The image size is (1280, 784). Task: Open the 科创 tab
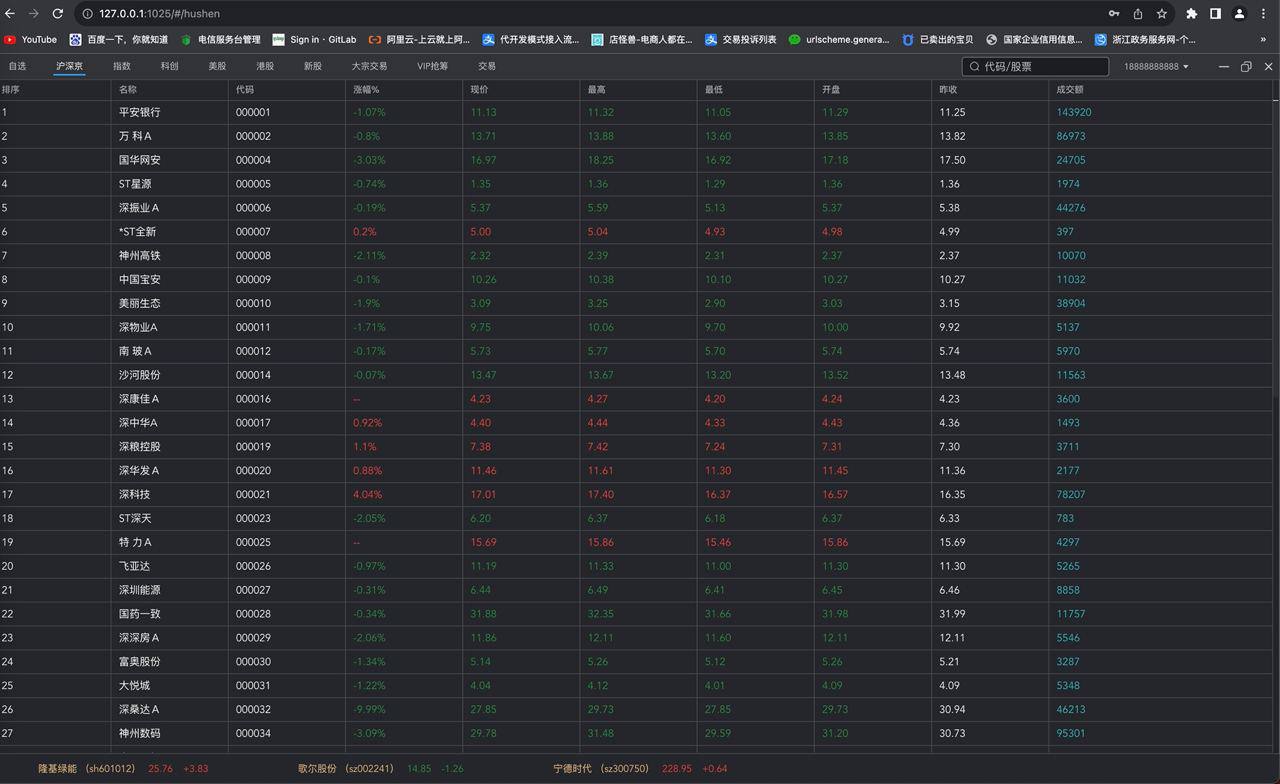pyautogui.click(x=169, y=66)
